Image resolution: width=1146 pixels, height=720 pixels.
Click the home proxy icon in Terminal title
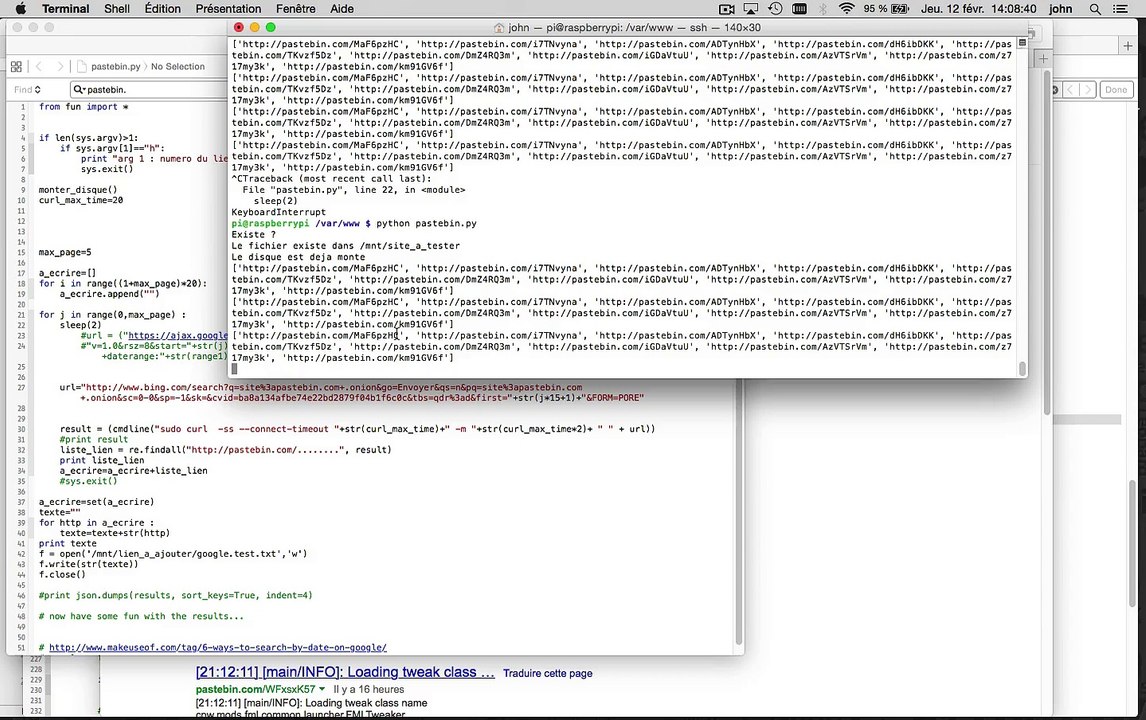pos(499,28)
